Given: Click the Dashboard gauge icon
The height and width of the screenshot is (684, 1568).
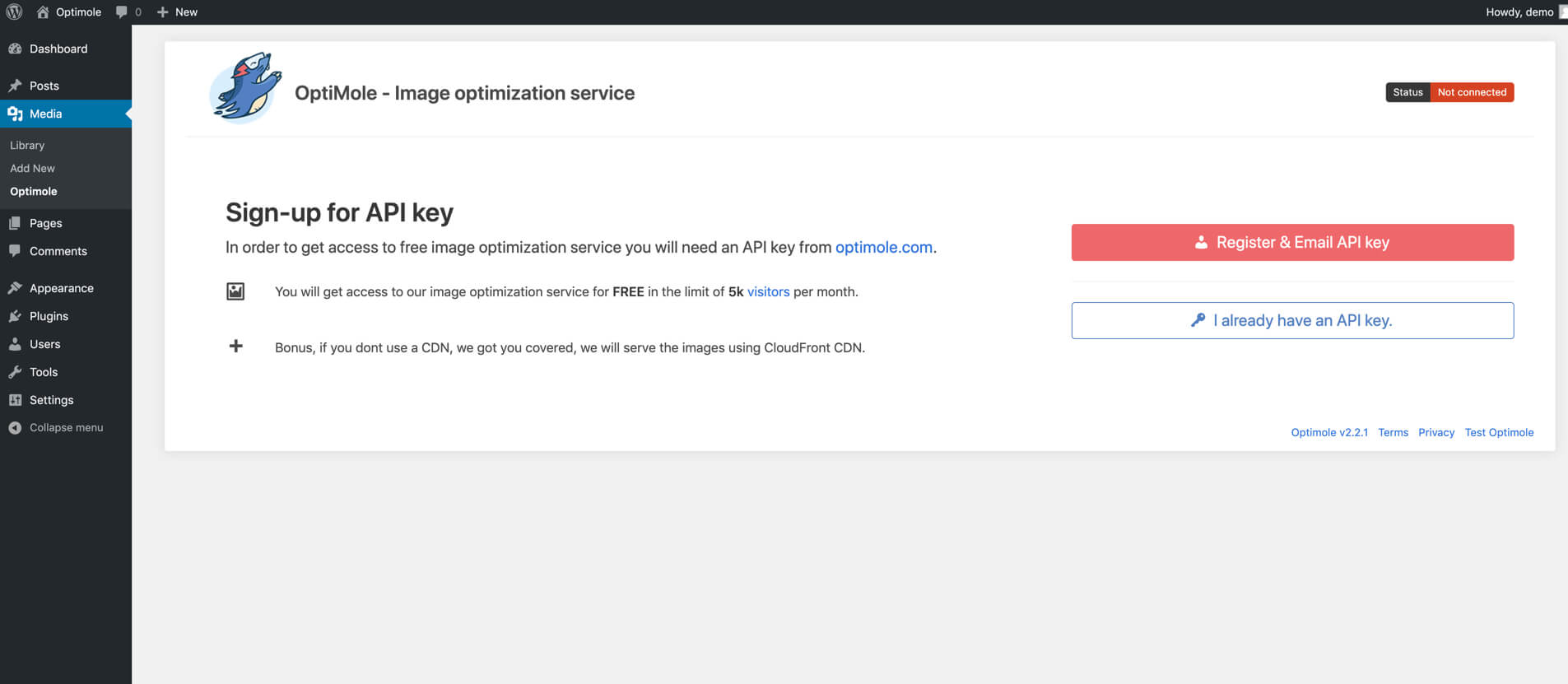Looking at the screenshot, I should pos(15,49).
